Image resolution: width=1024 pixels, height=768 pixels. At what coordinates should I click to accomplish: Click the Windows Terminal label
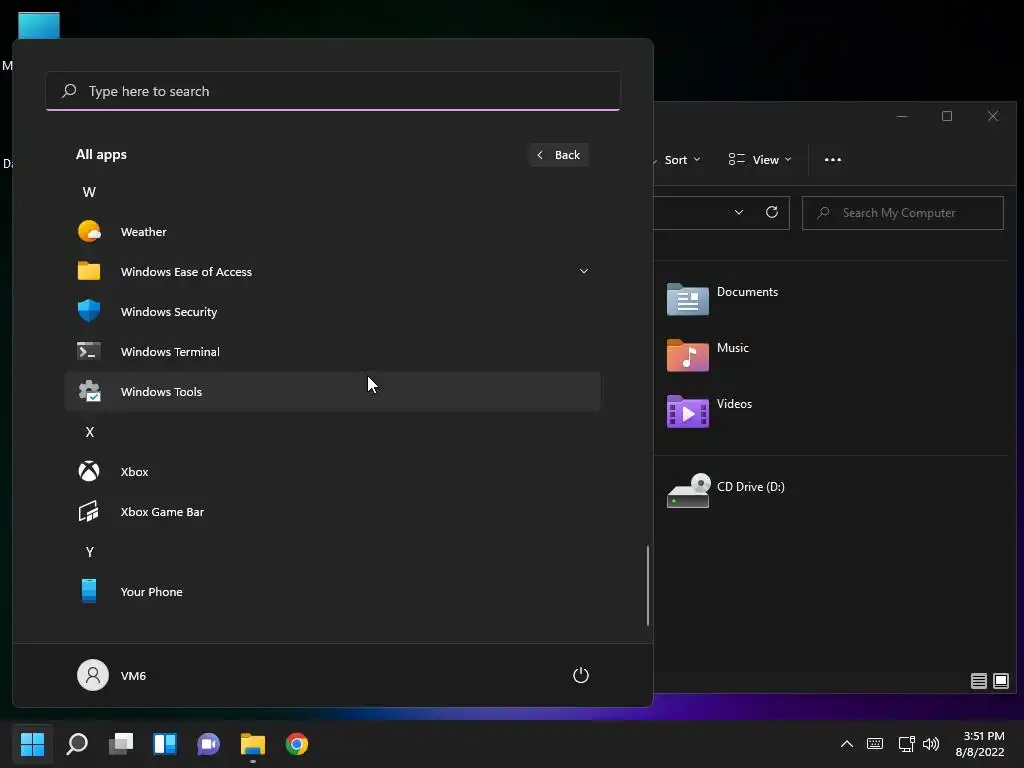tap(170, 351)
